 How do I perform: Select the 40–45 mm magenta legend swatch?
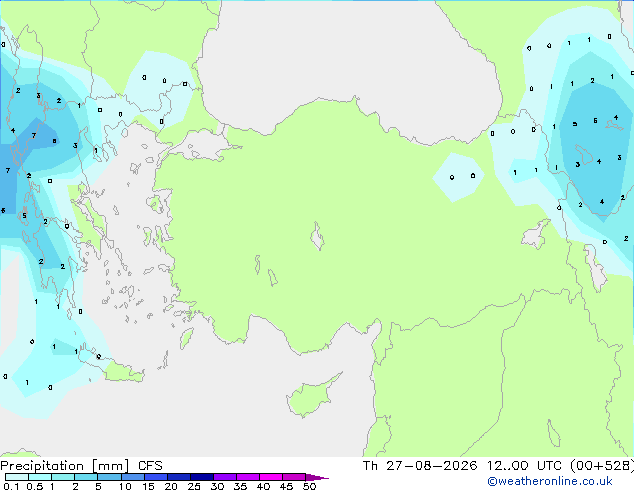pos(271,477)
